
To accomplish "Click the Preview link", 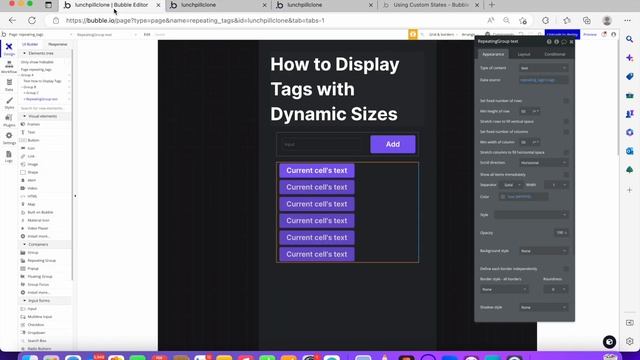I will coord(589,35).
